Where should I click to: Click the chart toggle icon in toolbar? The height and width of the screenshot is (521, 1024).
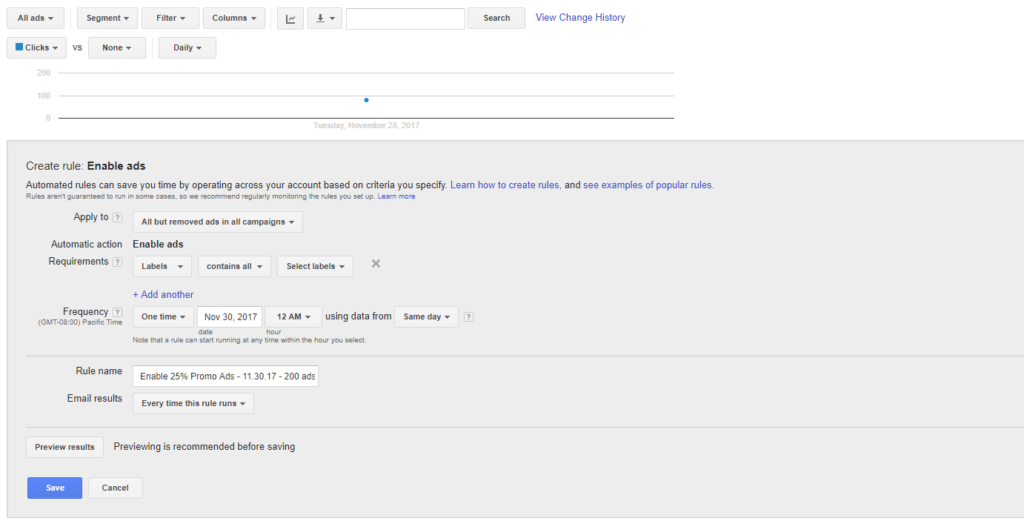click(x=290, y=18)
